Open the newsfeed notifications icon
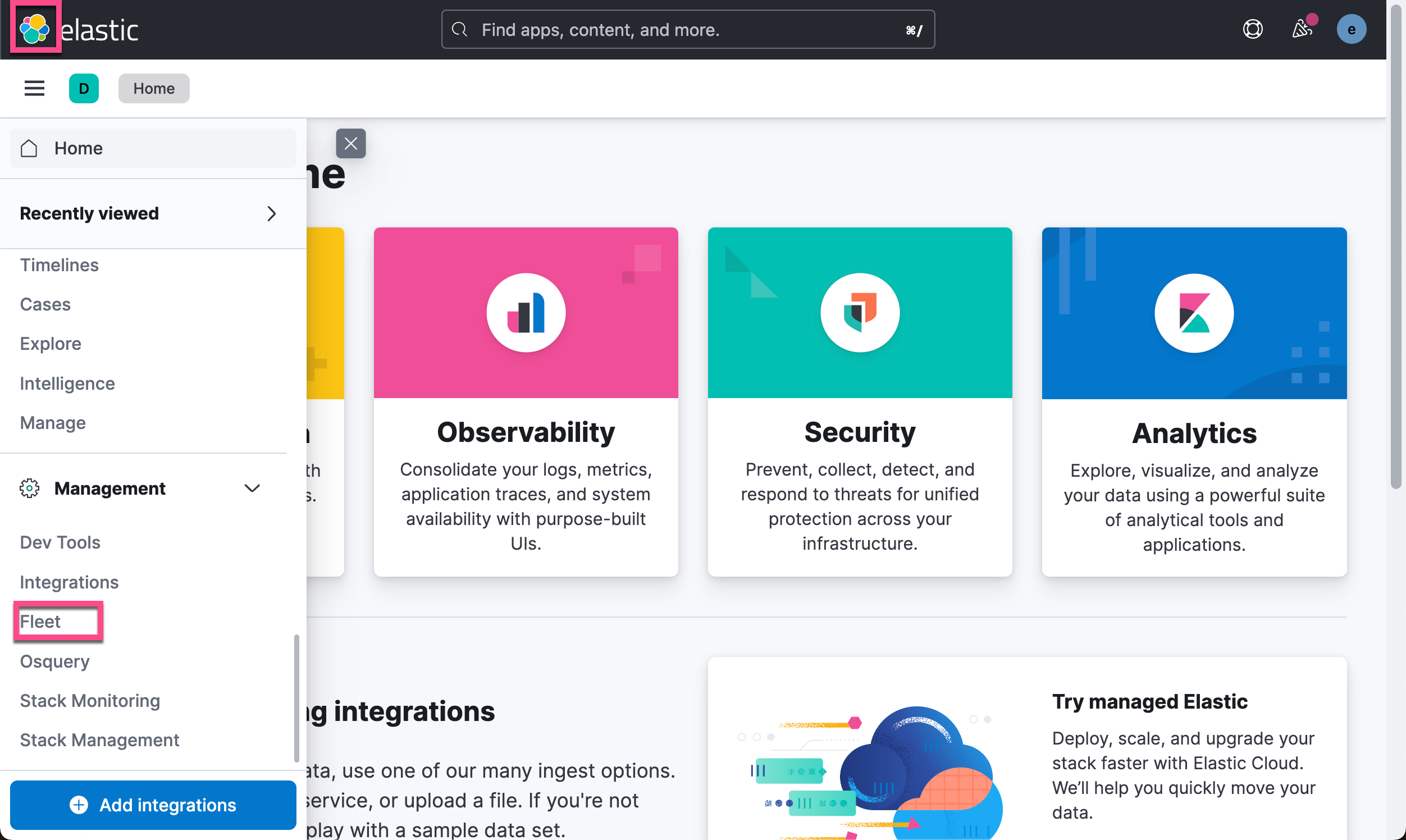Screen dimensions: 1406x840 [1302, 29]
